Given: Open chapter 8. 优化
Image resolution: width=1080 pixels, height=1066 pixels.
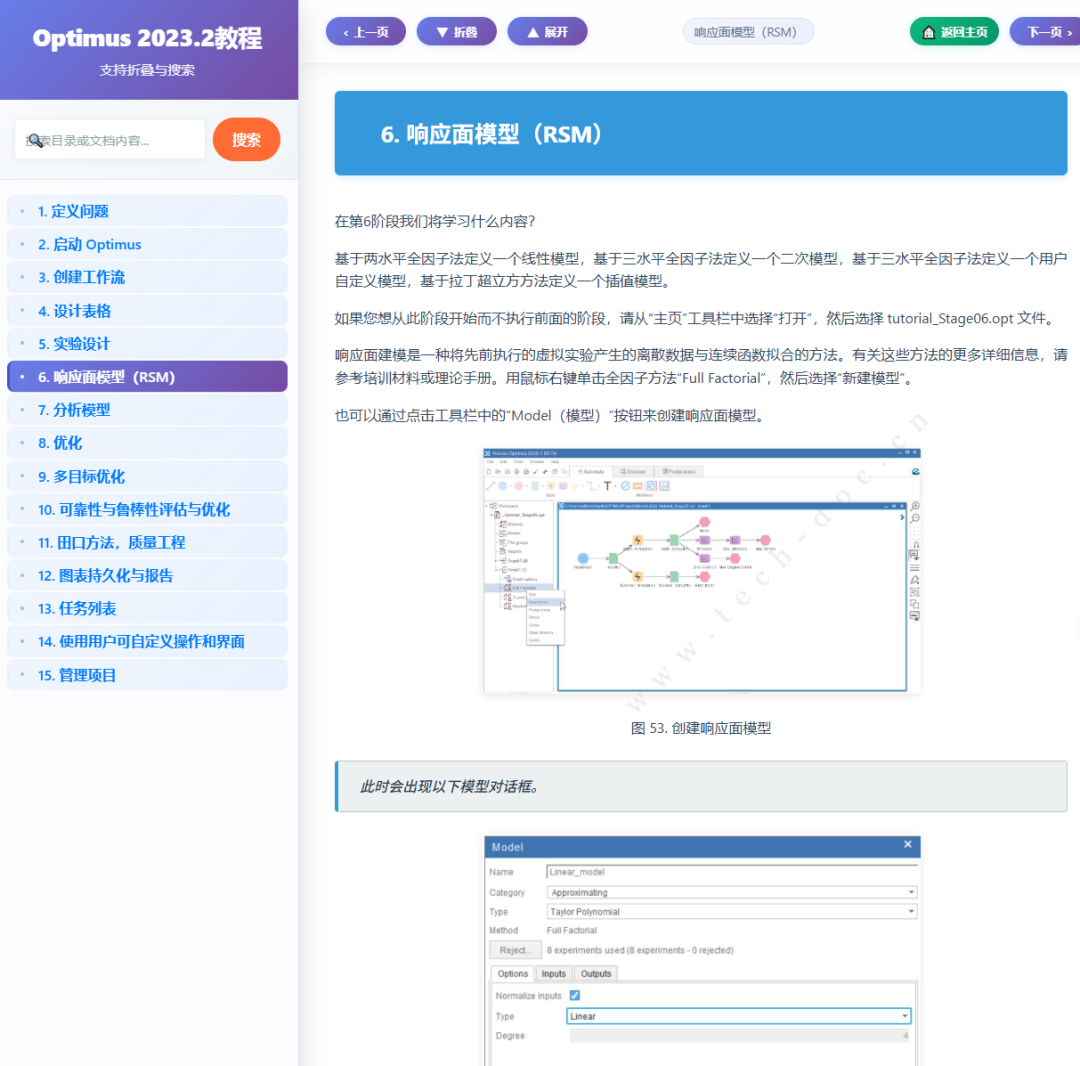Looking at the screenshot, I should point(147,443).
